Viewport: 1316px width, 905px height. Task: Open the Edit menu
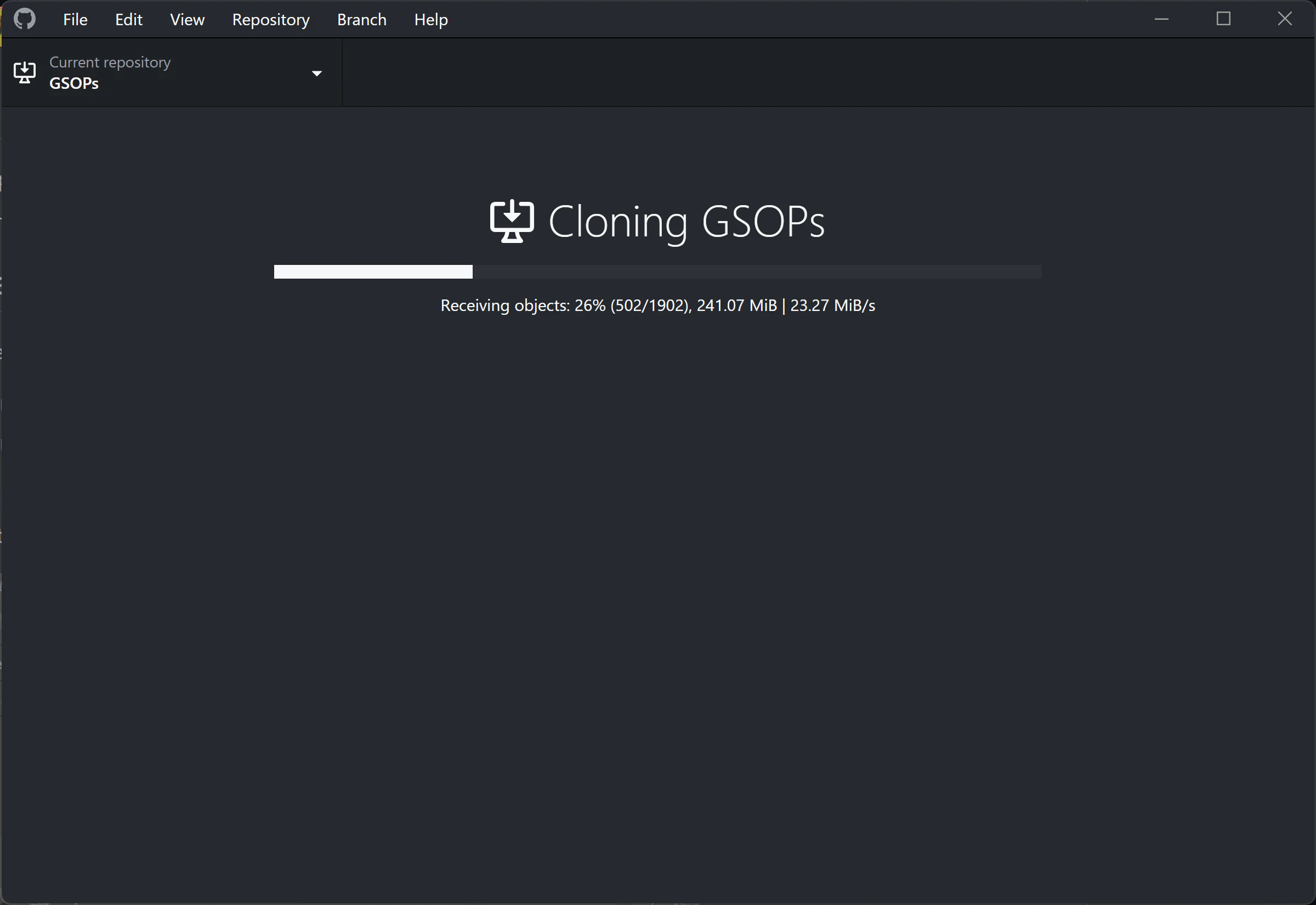click(x=129, y=20)
